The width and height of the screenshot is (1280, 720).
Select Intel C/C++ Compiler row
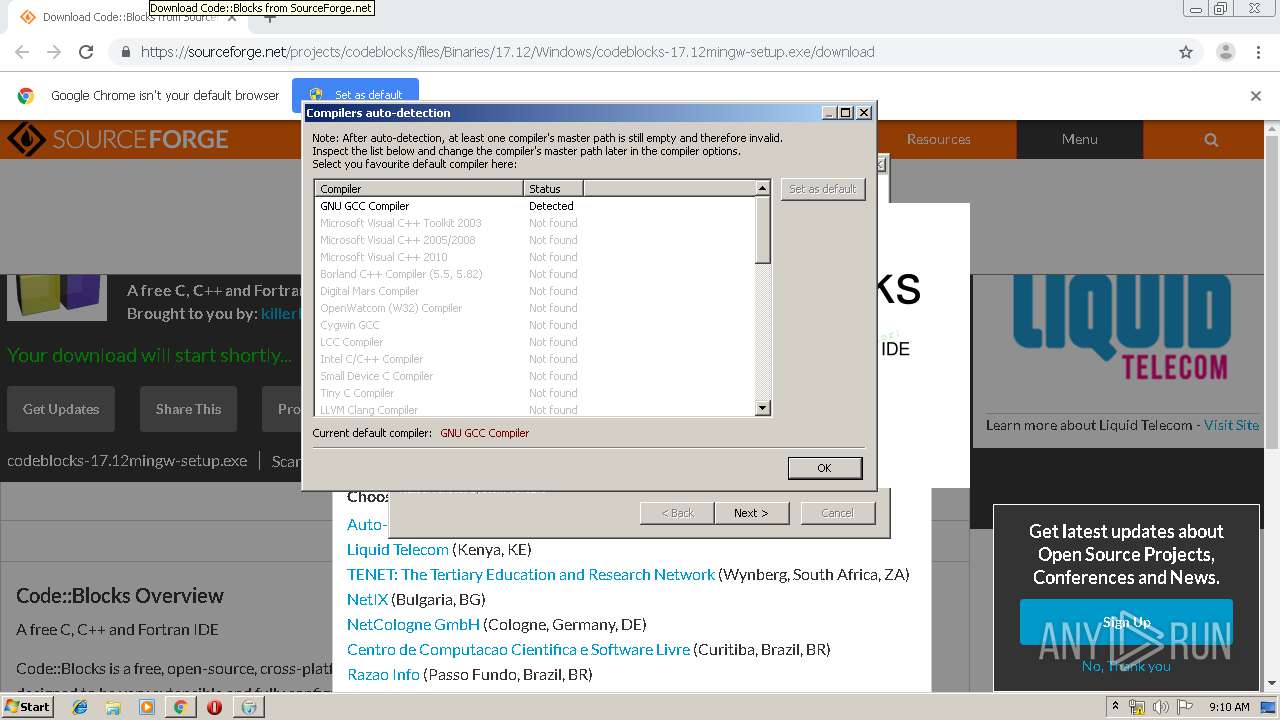click(x=536, y=359)
